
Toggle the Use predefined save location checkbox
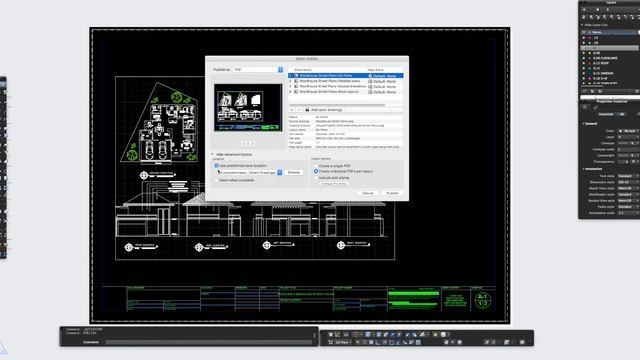tap(216, 166)
